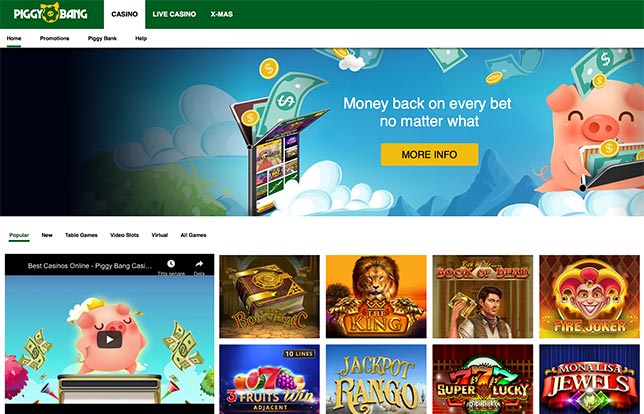View the All Games category
The height and width of the screenshot is (414, 644).
(193, 235)
